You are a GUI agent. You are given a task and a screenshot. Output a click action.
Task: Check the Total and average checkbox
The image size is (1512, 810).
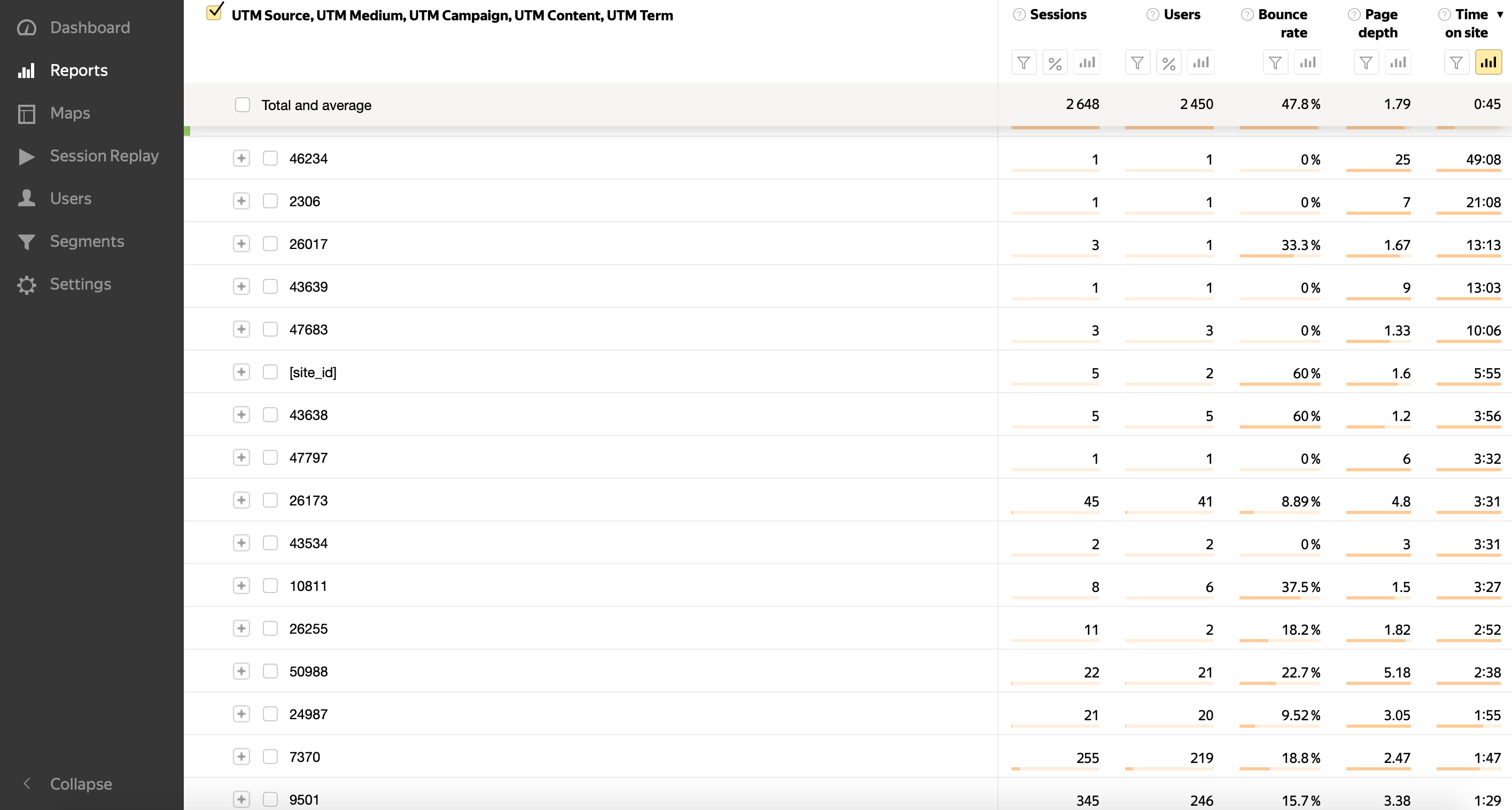pos(243,105)
